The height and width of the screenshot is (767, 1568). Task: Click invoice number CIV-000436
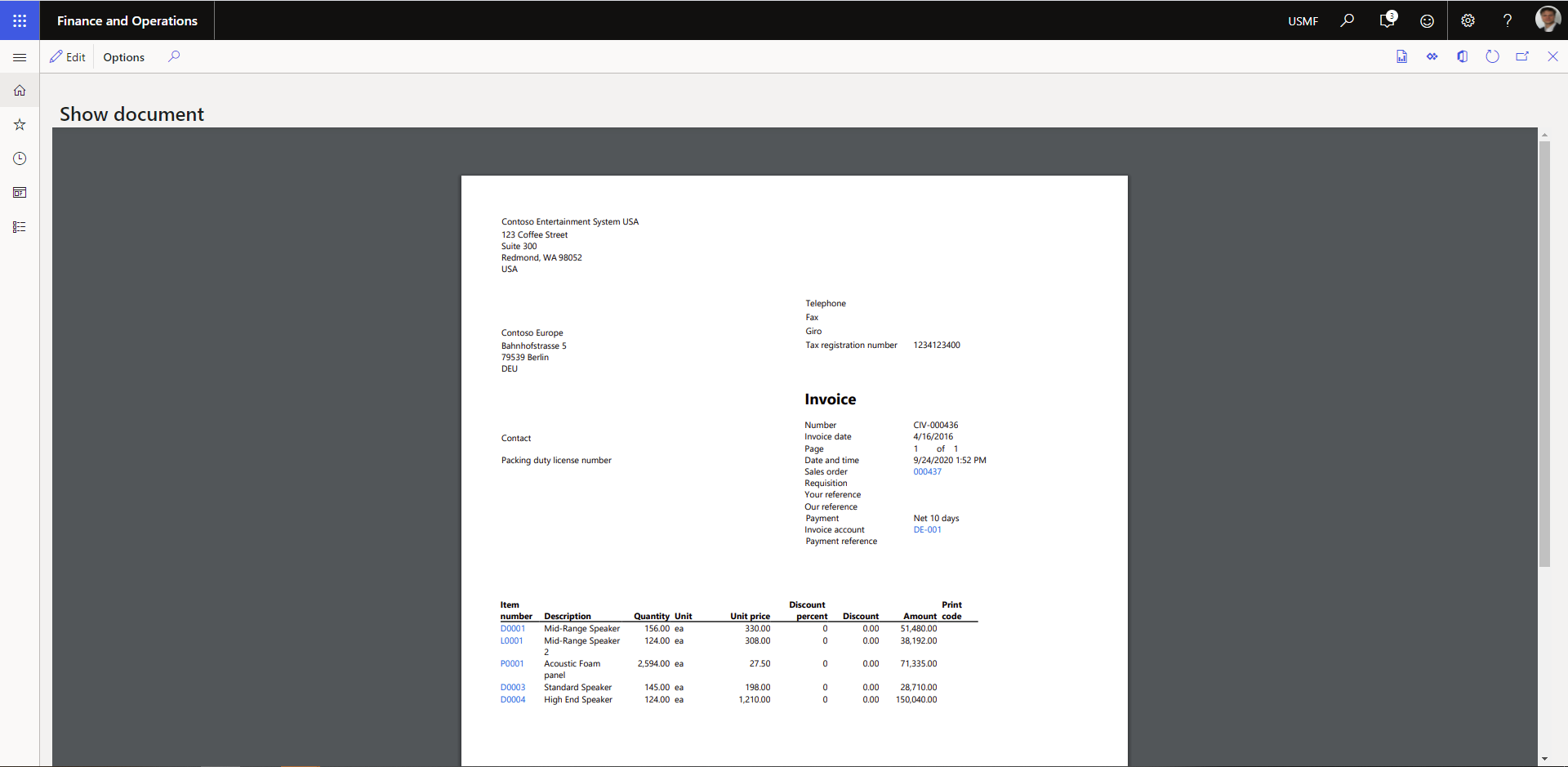[x=936, y=426]
